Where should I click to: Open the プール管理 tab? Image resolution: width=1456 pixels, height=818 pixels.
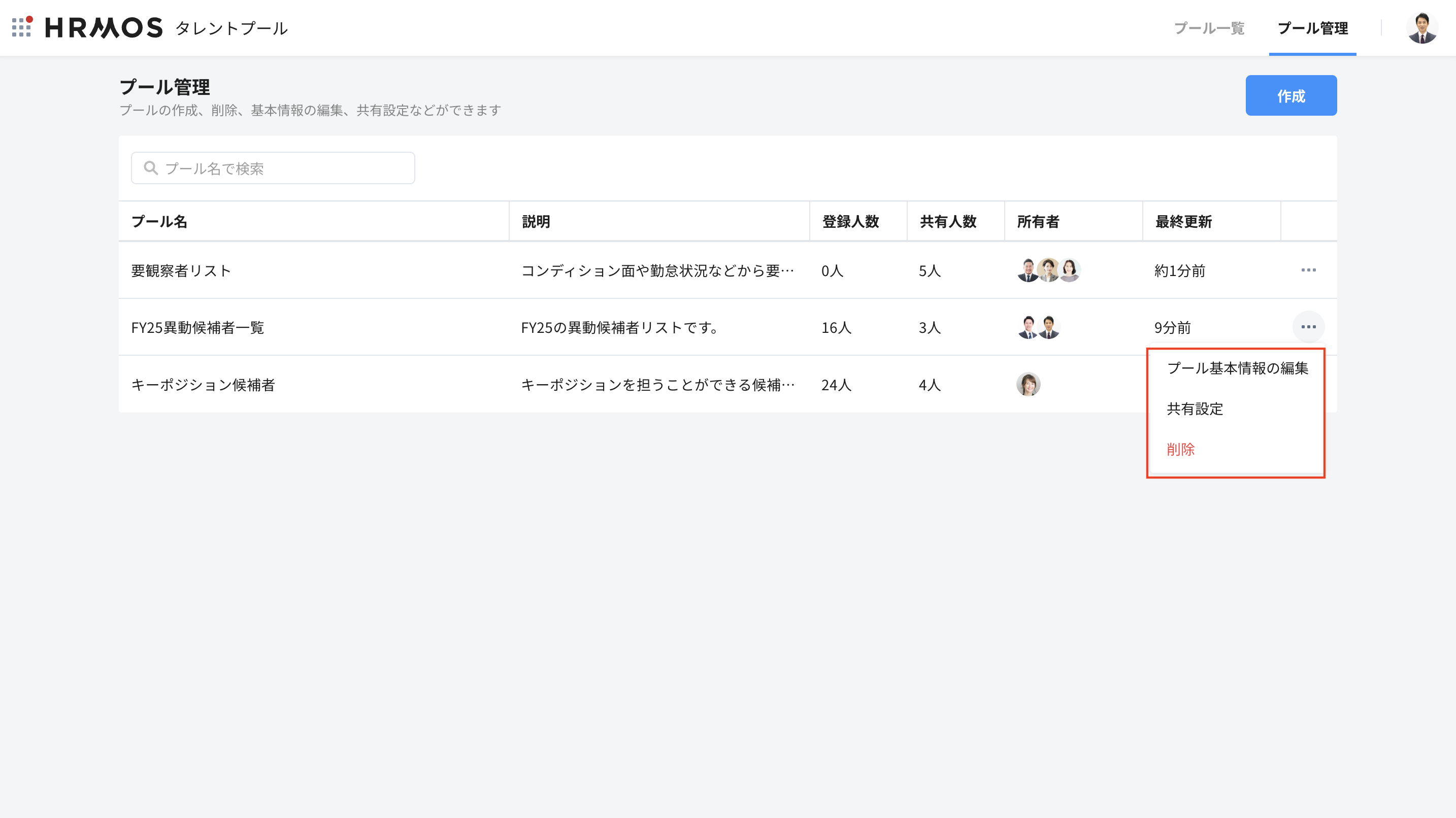tap(1312, 28)
